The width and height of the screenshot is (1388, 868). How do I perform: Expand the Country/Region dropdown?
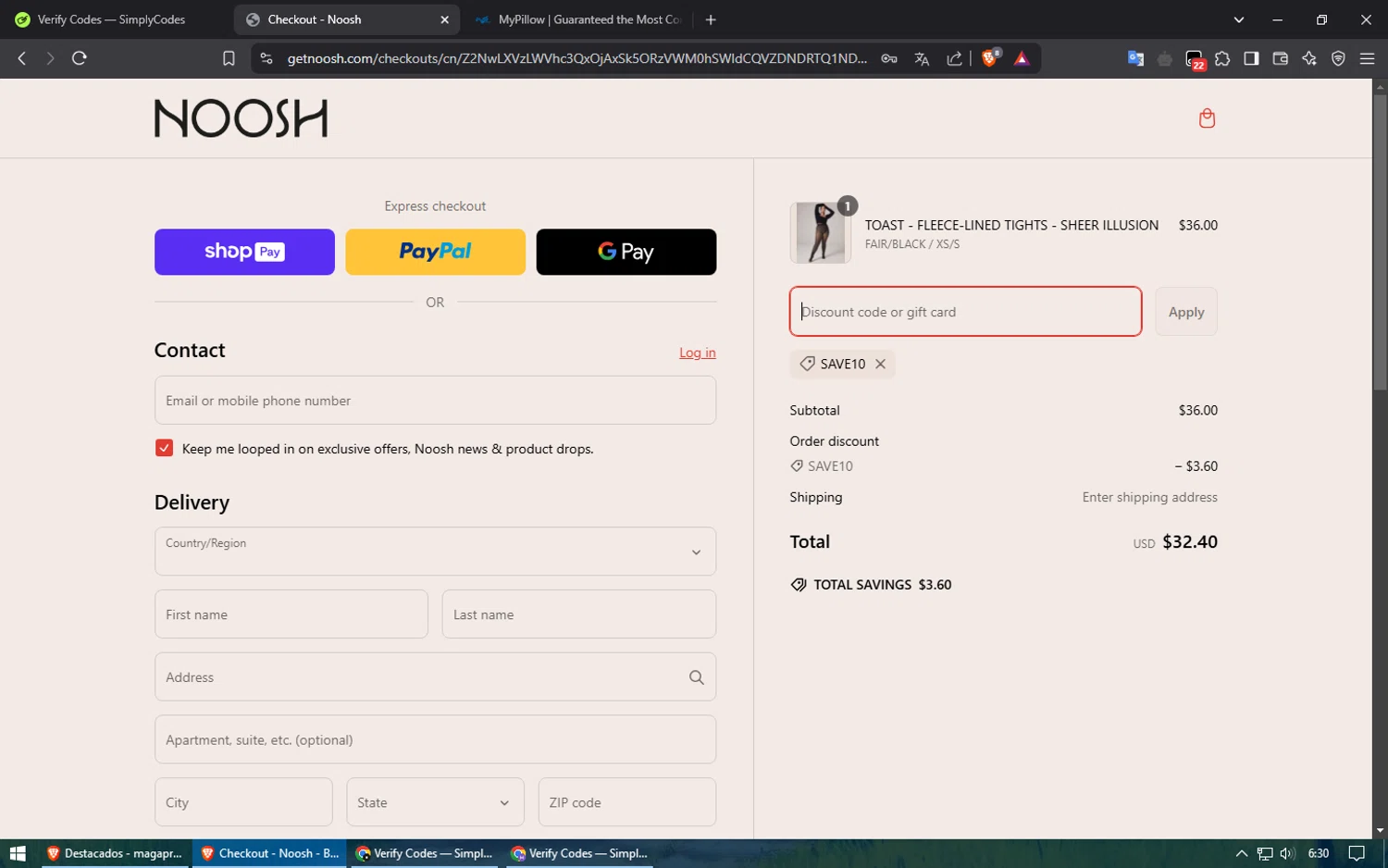[x=435, y=552]
